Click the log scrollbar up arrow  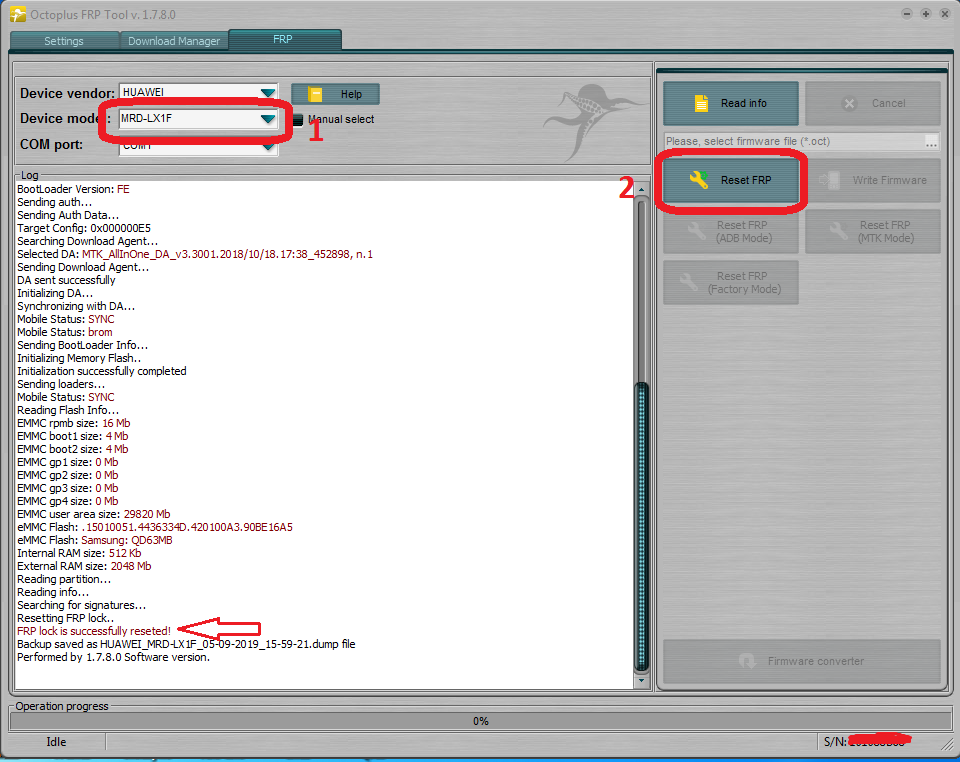tap(641, 189)
